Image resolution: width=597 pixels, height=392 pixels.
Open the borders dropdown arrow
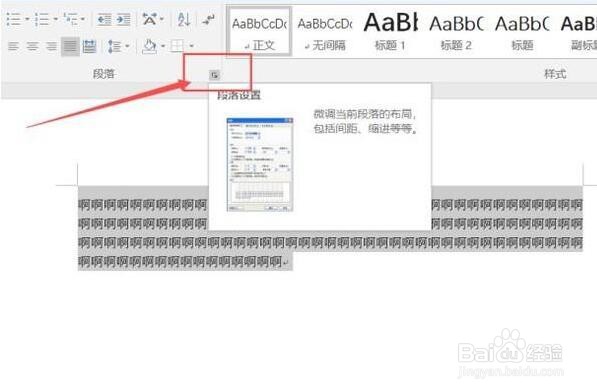pyautogui.click(x=192, y=46)
